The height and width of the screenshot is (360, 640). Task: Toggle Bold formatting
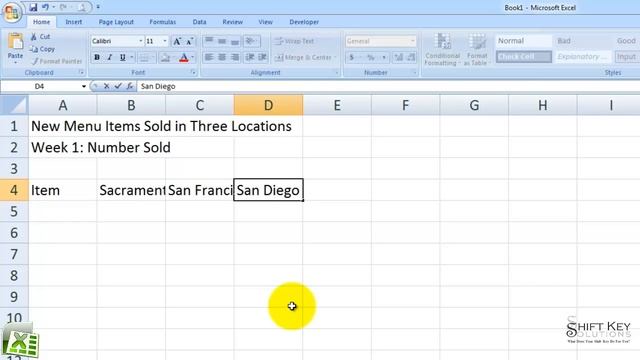tap(97, 58)
